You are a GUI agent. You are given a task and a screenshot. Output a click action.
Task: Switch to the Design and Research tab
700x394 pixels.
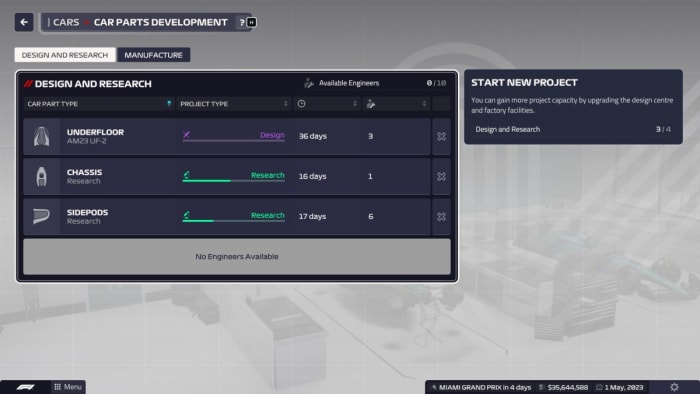click(65, 55)
